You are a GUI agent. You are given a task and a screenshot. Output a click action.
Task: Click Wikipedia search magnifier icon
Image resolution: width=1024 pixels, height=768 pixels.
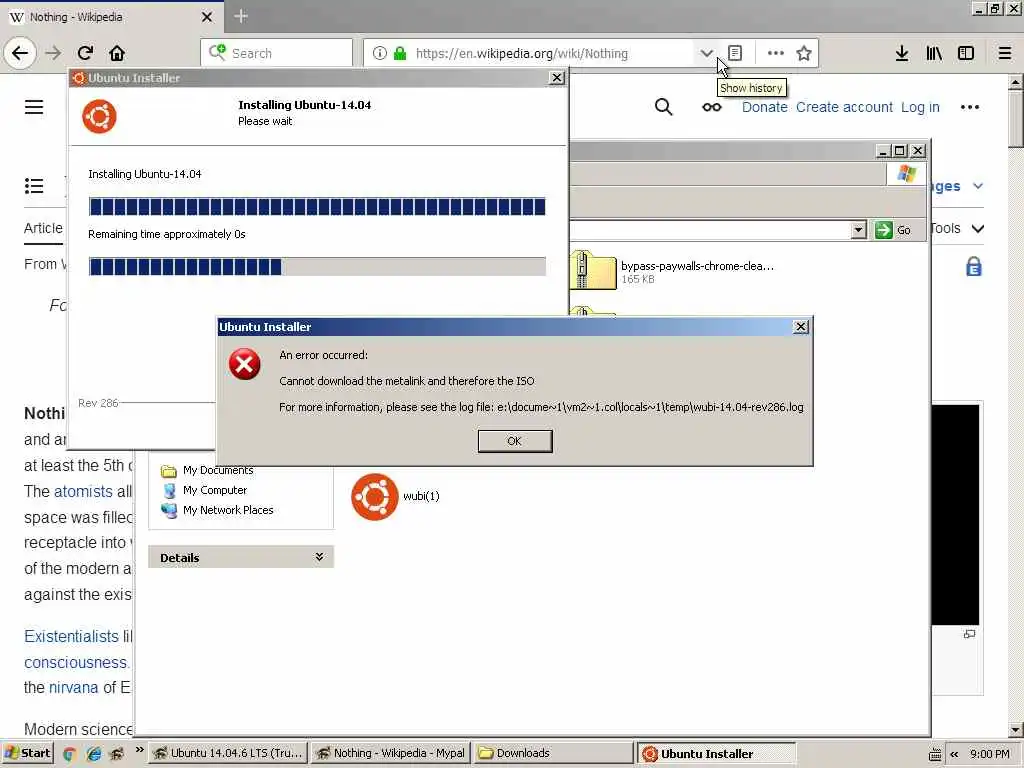663,106
